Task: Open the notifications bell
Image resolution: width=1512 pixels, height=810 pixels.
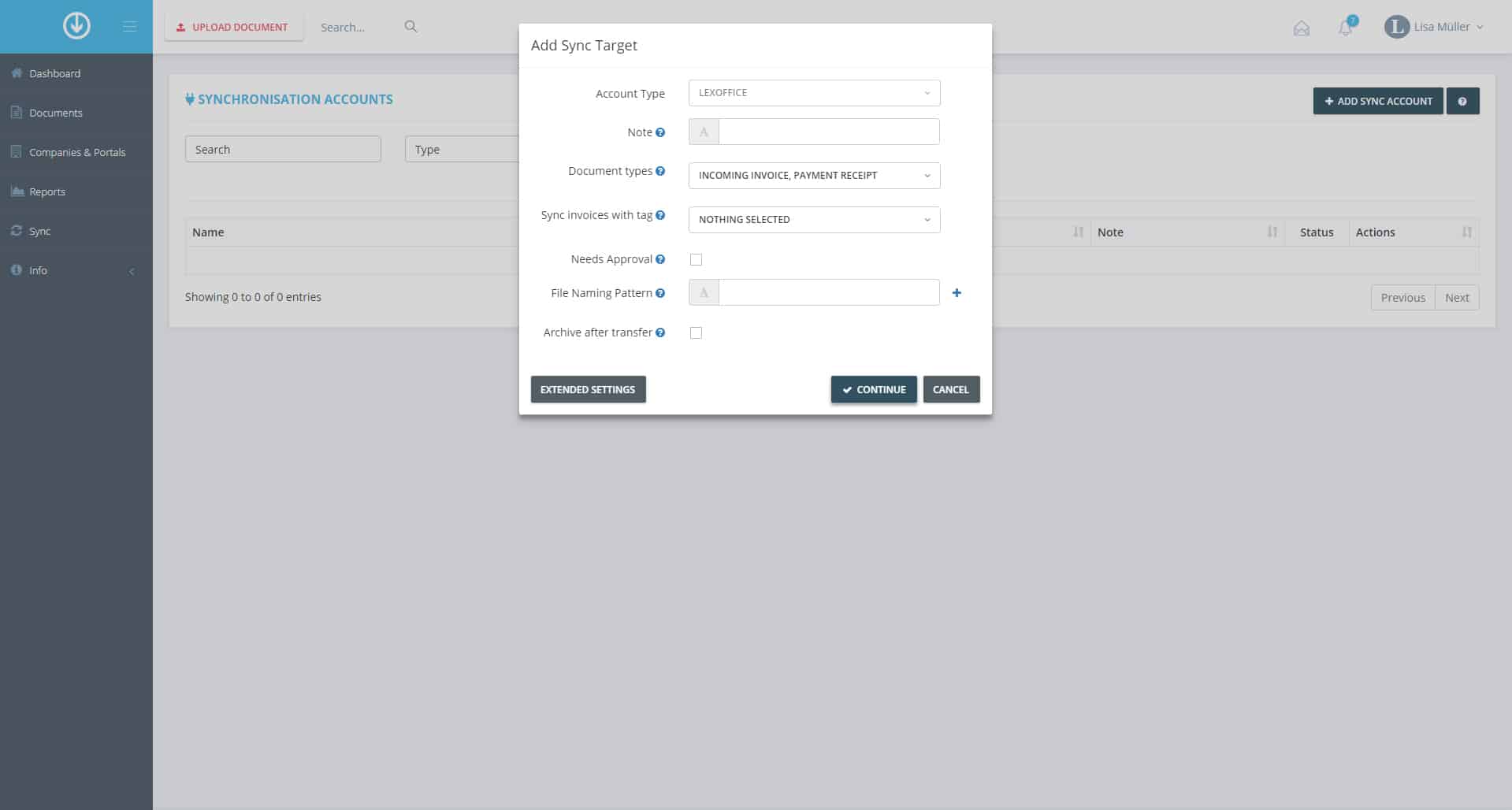Action: tap(1345, 28)
